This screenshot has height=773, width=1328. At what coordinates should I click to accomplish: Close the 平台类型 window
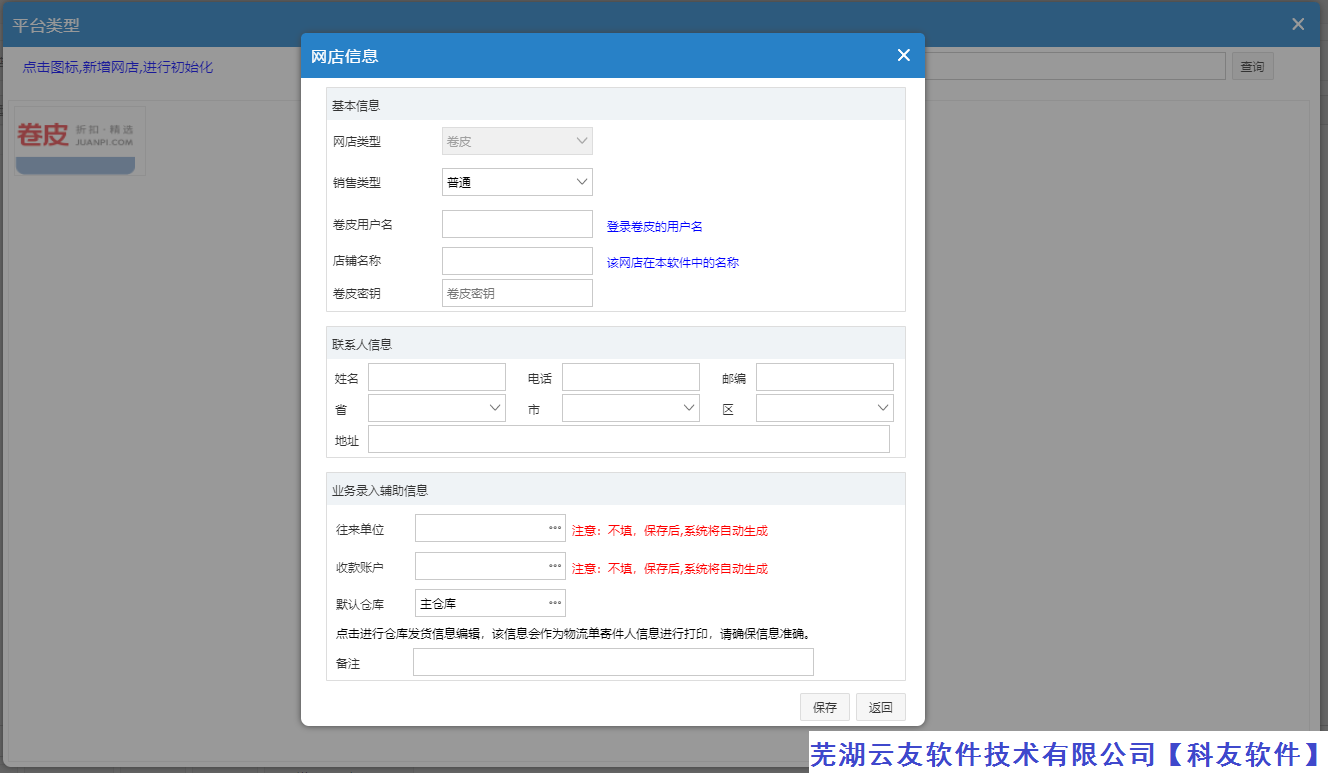point(1298,24)
